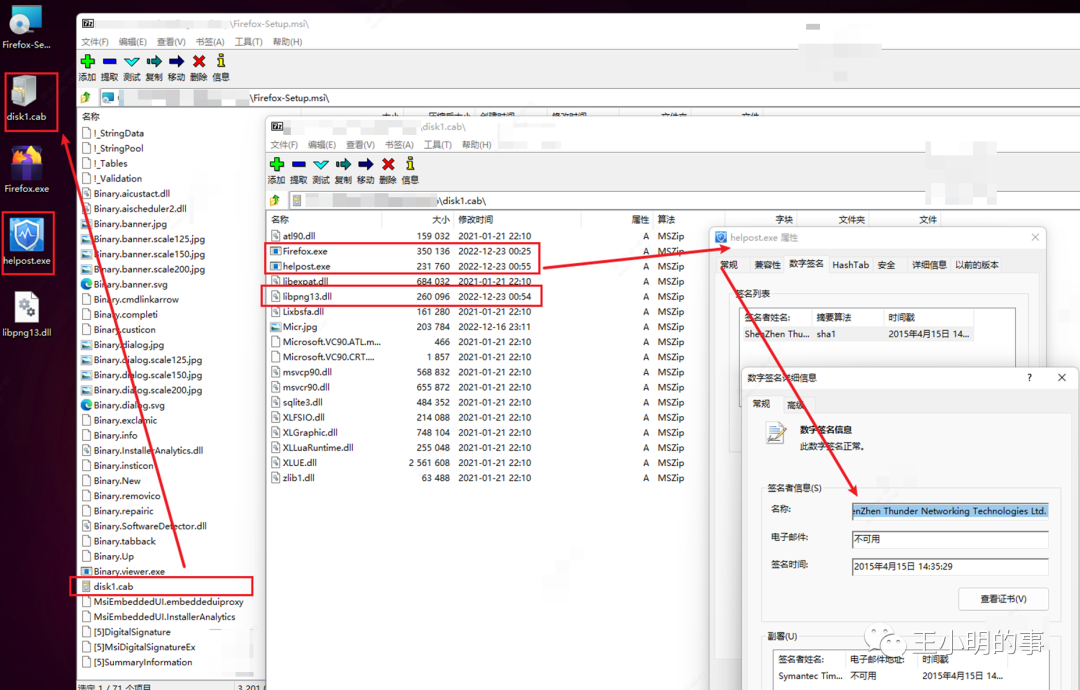The image size is (1080, 690).
Task: Open 书签(A) menu in disk1.cab window
Action: pyautogui.click(x=399, y=145)
